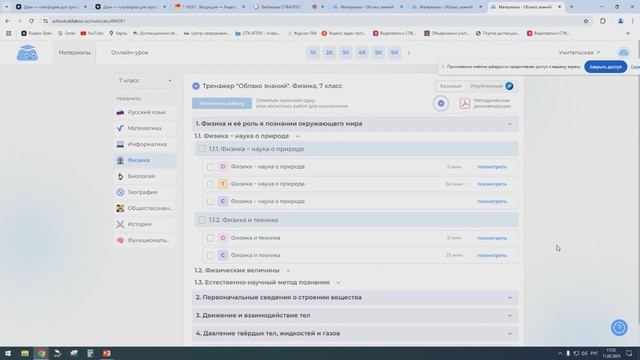Open the 7 класс grade dropdown
Screen dimensions: 640x360
tap(145, 81)
